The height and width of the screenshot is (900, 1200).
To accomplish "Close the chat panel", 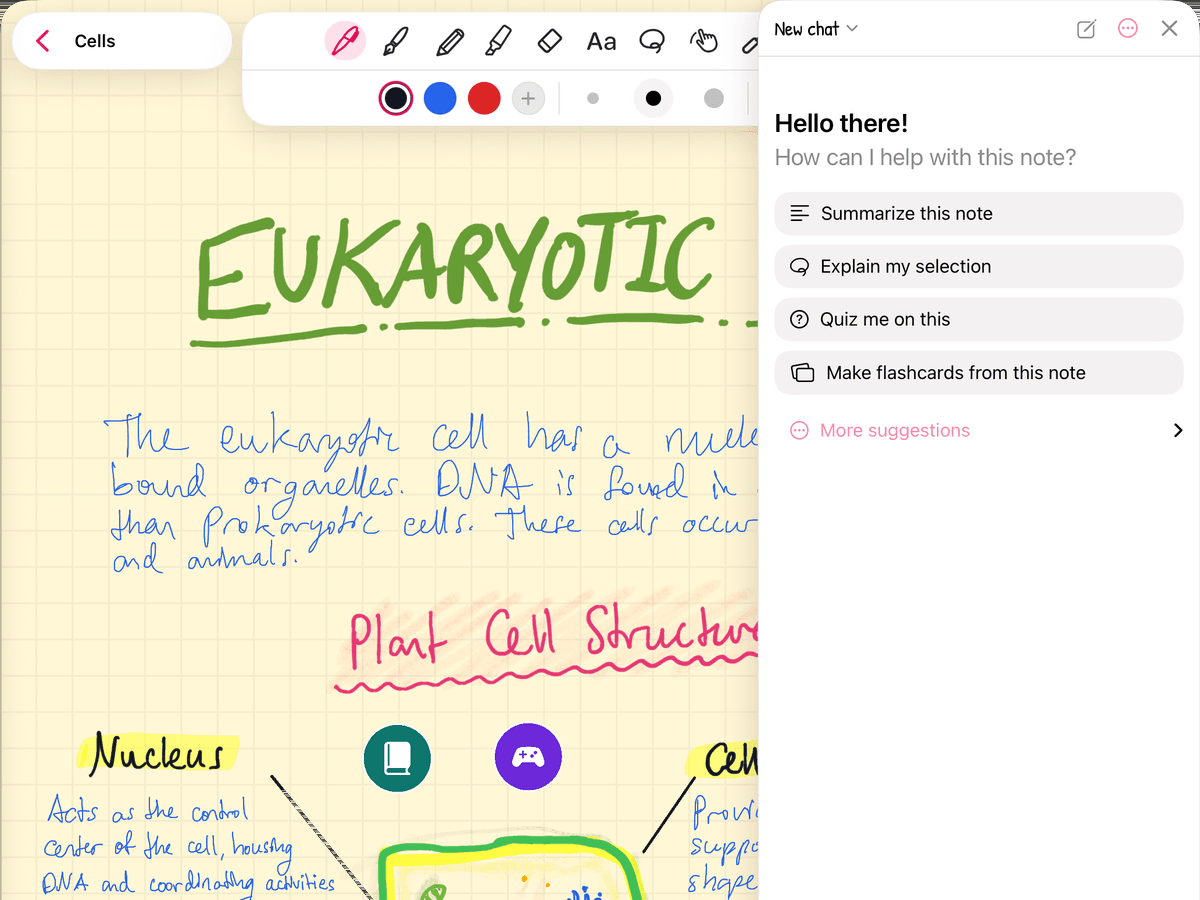I will pos(1169,29).
